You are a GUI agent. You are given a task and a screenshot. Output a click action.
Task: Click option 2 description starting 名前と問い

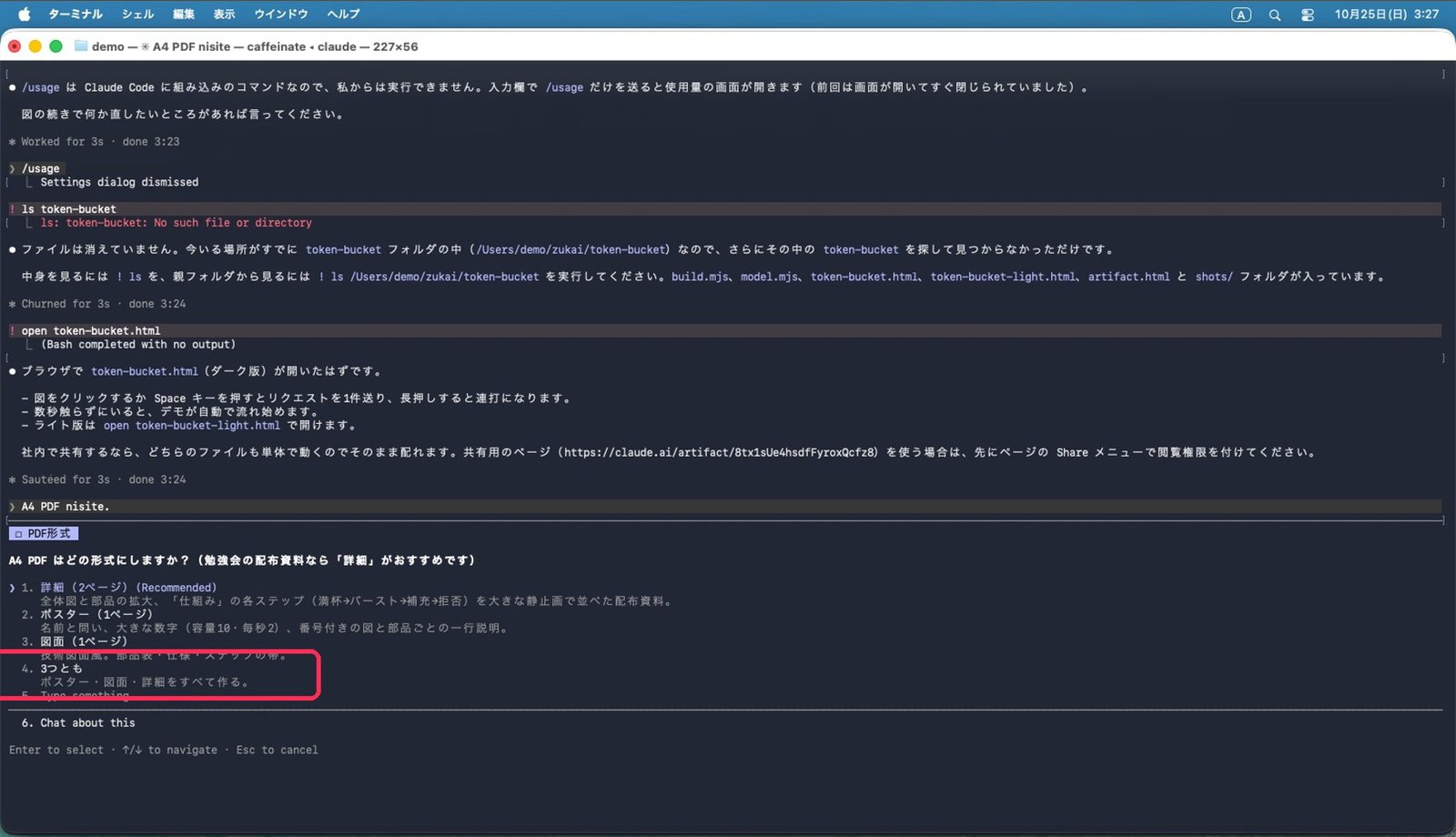point(274,628)
